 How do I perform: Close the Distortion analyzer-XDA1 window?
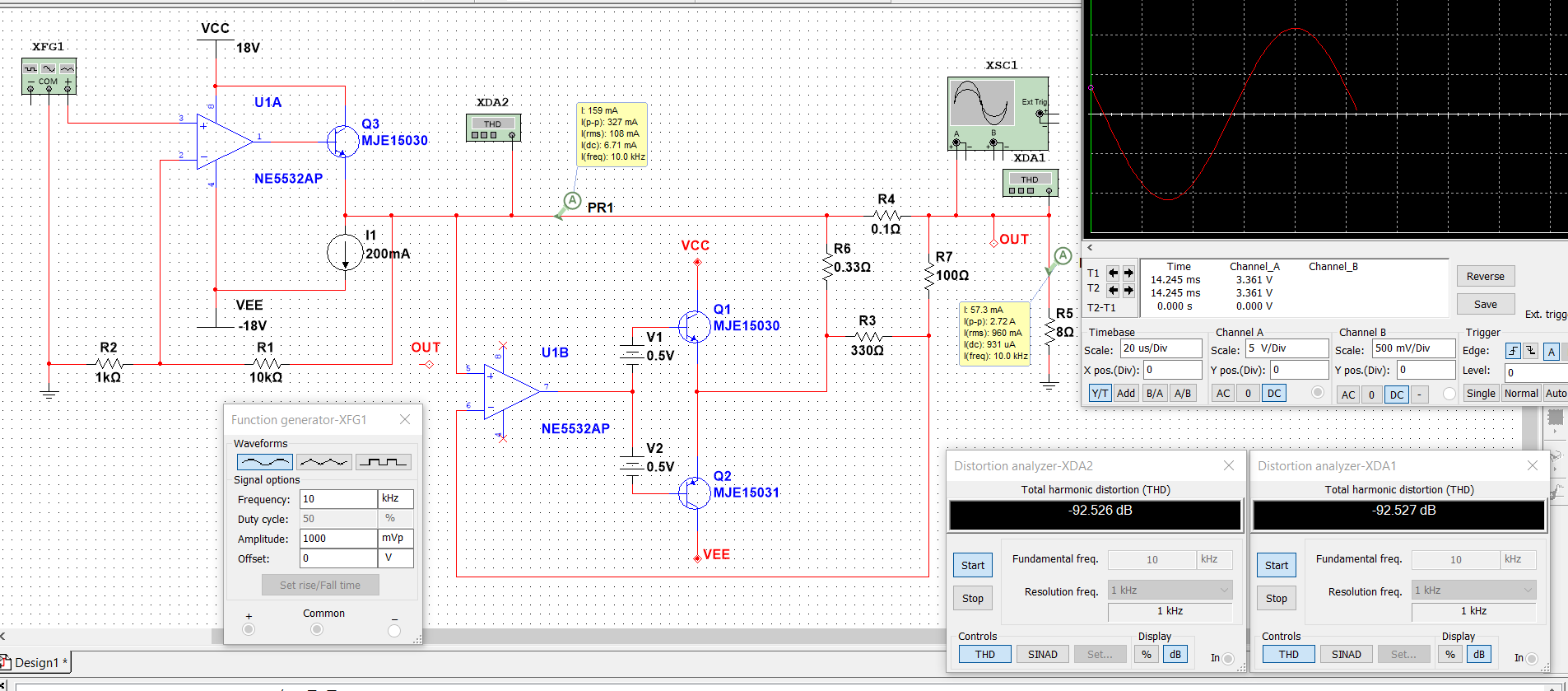coord(1533,465)
